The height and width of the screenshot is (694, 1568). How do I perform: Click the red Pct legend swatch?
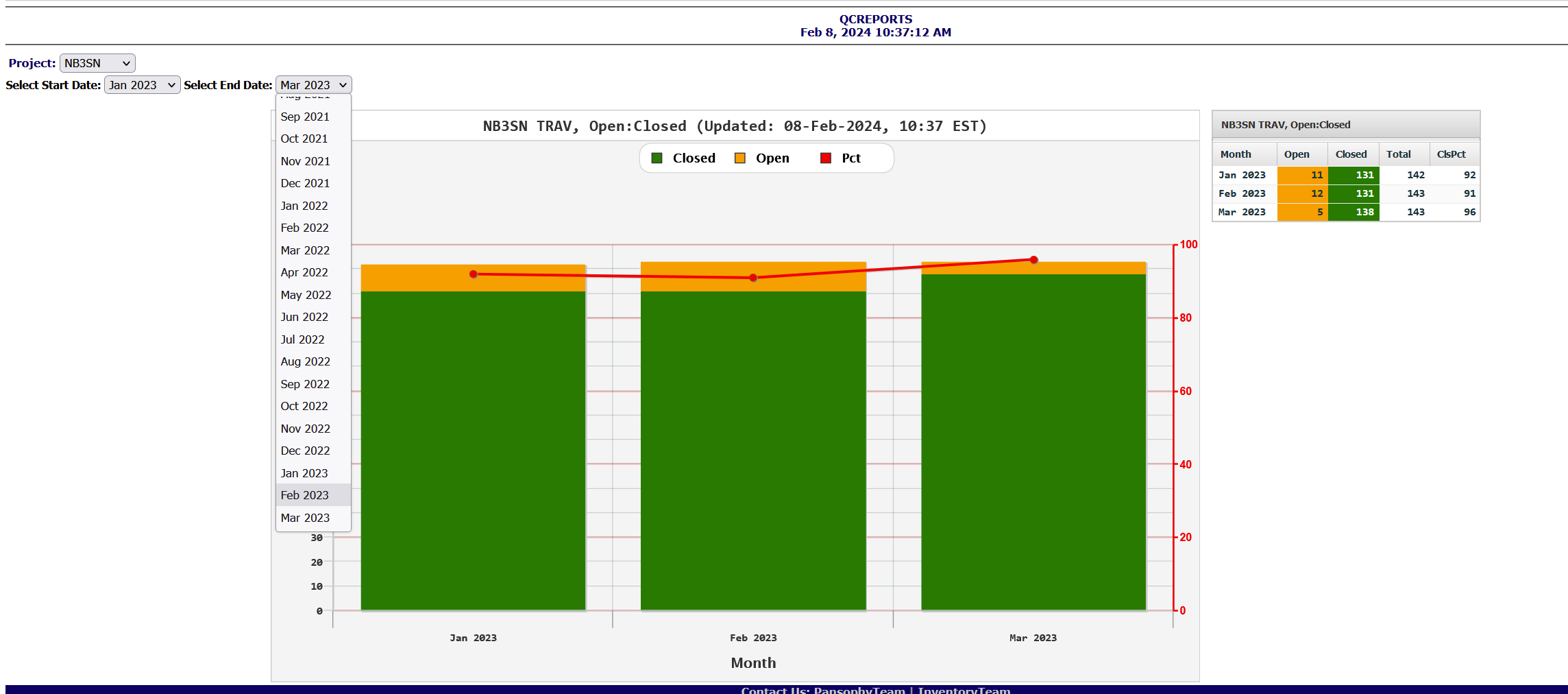tap(826, 158)
